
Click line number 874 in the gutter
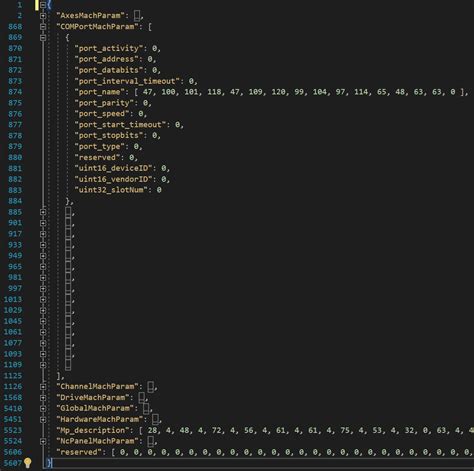click(x=15, y=92)
